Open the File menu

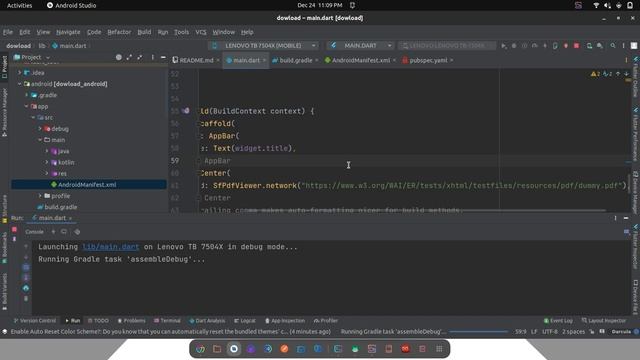[x=8, y=32]
